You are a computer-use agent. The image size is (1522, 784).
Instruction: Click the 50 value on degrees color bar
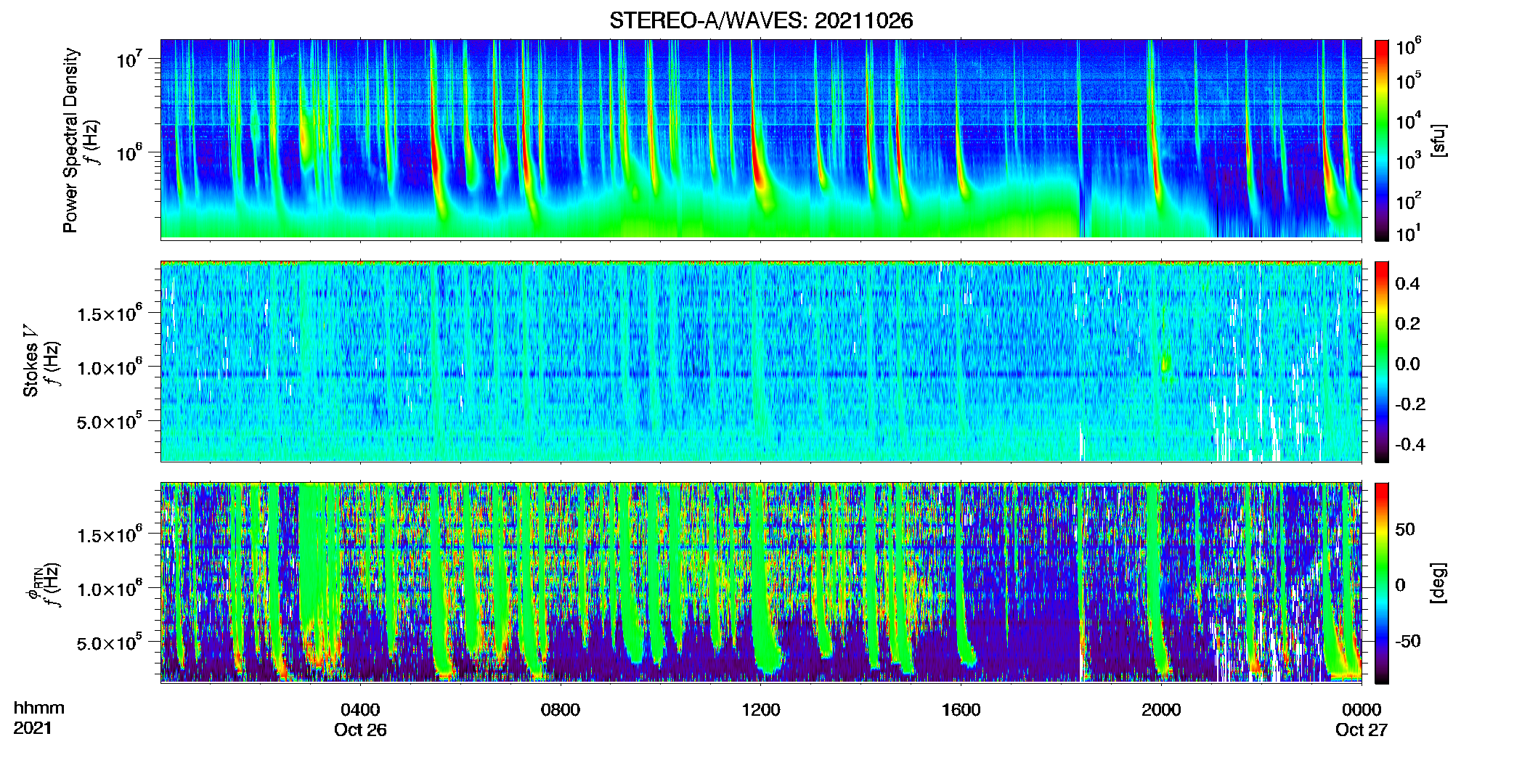coord(1405,529)
